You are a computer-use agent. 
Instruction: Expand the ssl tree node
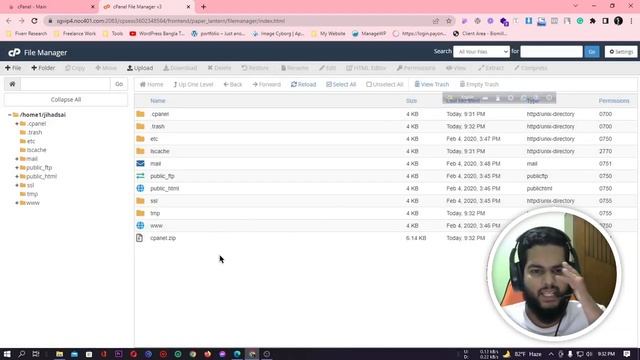17,185
